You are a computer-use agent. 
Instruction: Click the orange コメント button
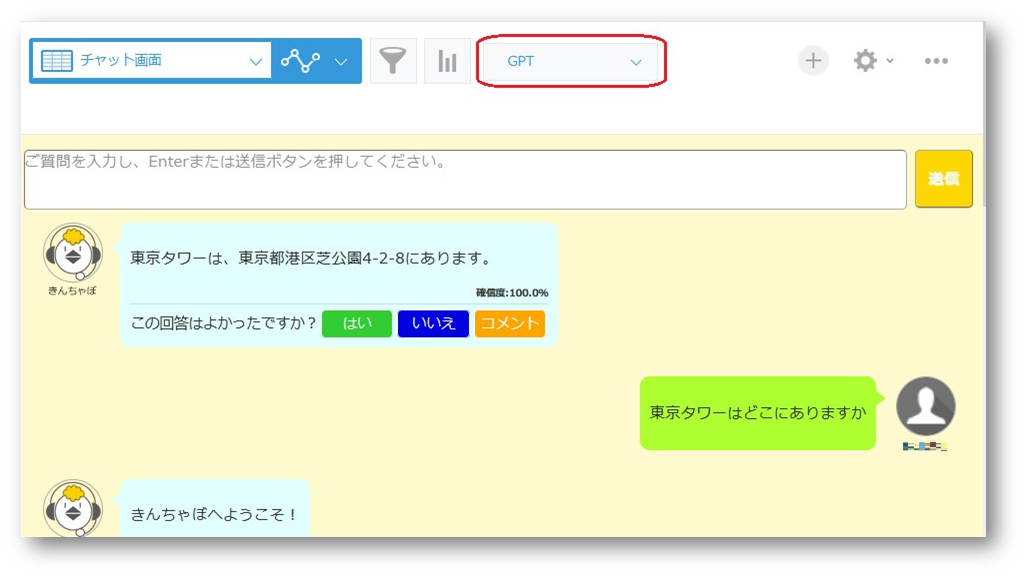point(509,324)
